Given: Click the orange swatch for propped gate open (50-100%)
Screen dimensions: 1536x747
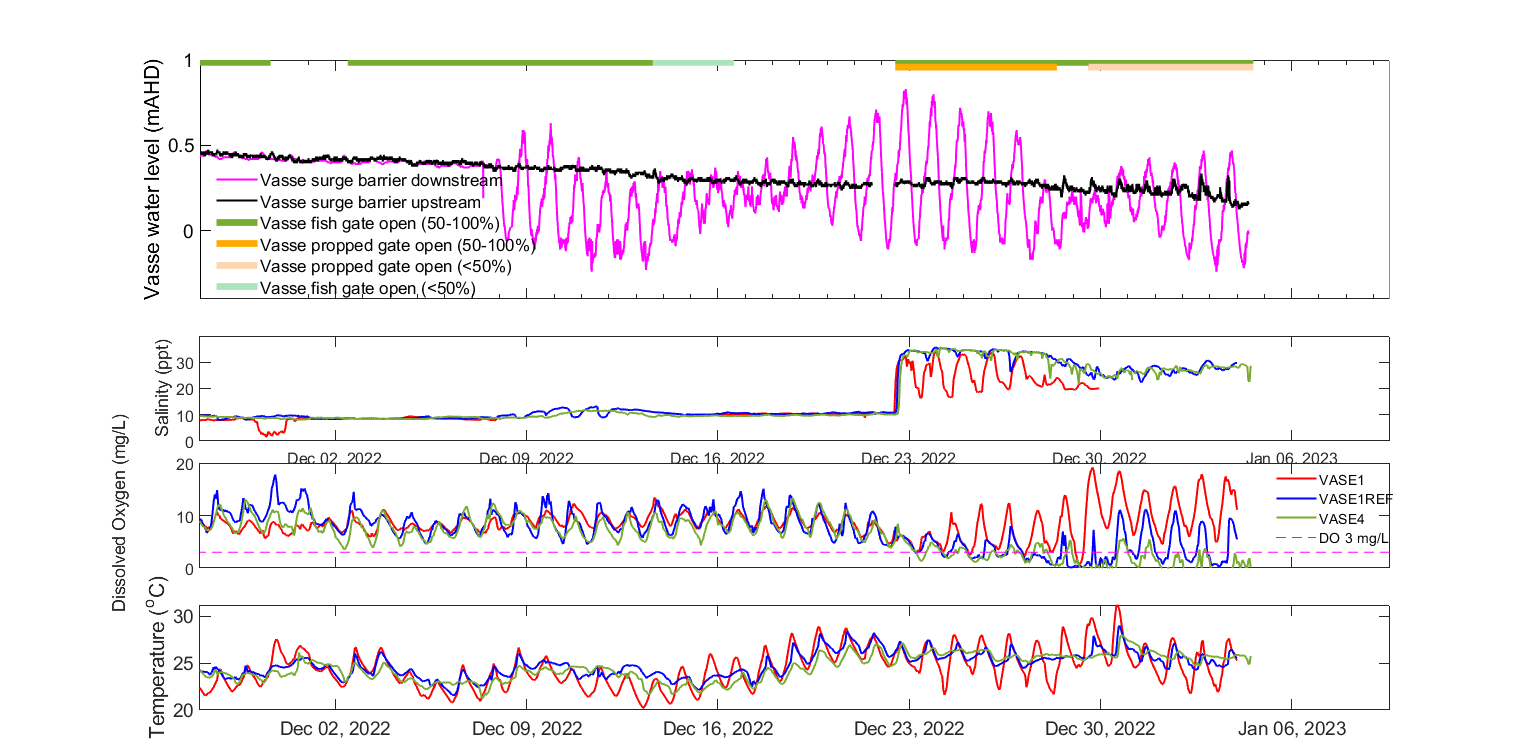Looking at the screenshot, I should point(236,245).
